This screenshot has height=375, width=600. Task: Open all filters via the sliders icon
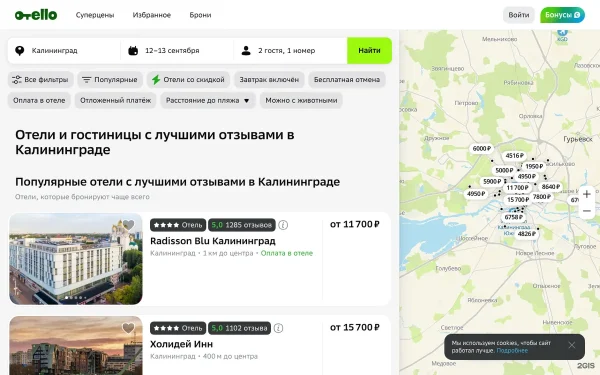coord(16,80)
